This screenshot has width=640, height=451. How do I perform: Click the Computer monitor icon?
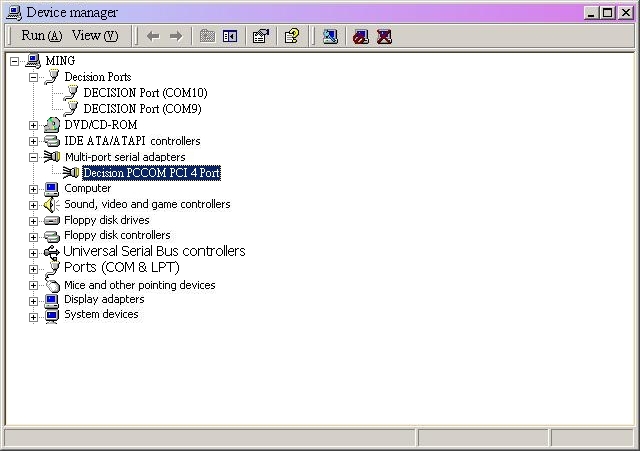(x=52, y=189)
